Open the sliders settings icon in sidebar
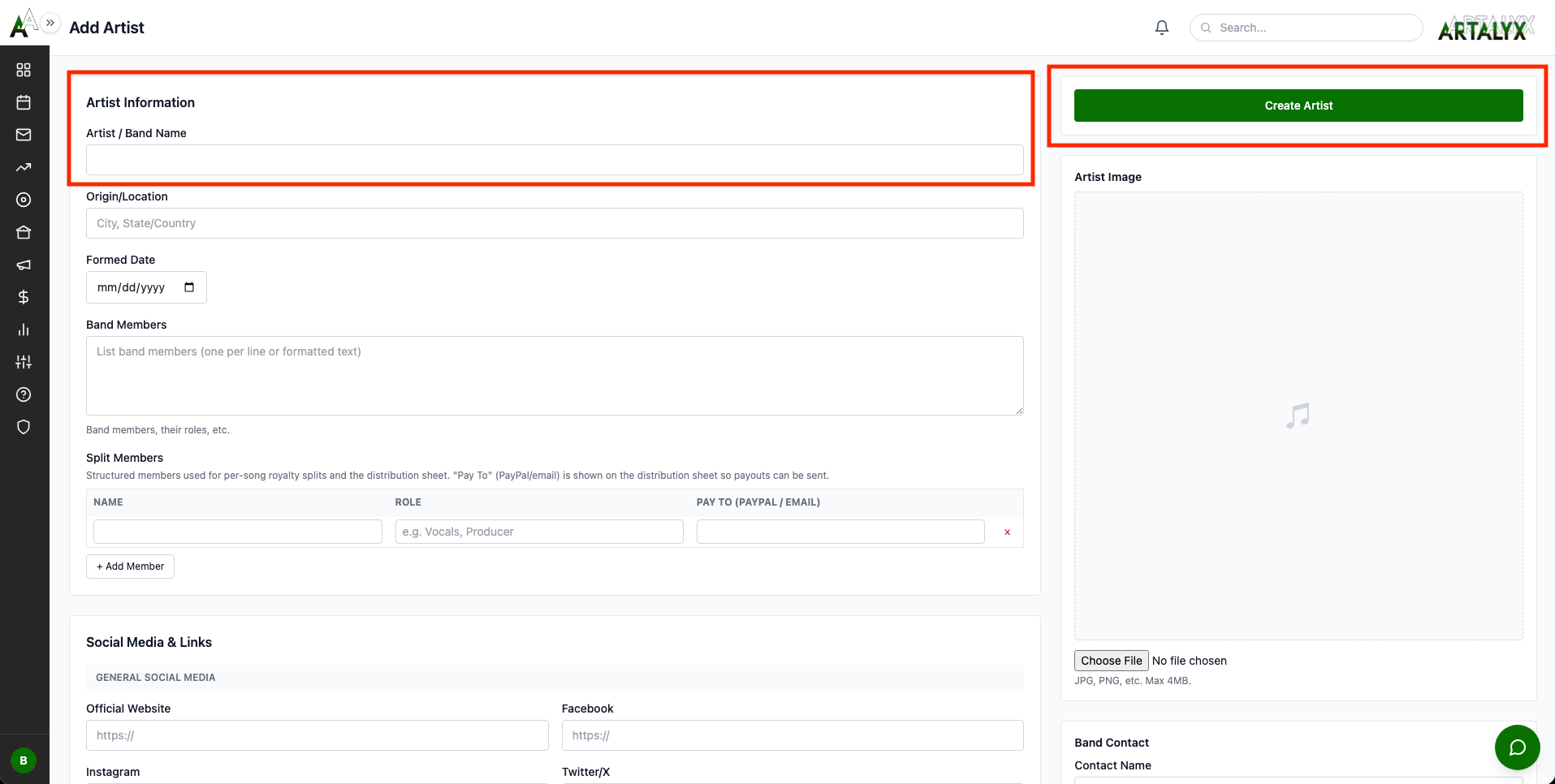This screenshot has height=784, width=1555. pyautogui.click(x=24, y=362)
